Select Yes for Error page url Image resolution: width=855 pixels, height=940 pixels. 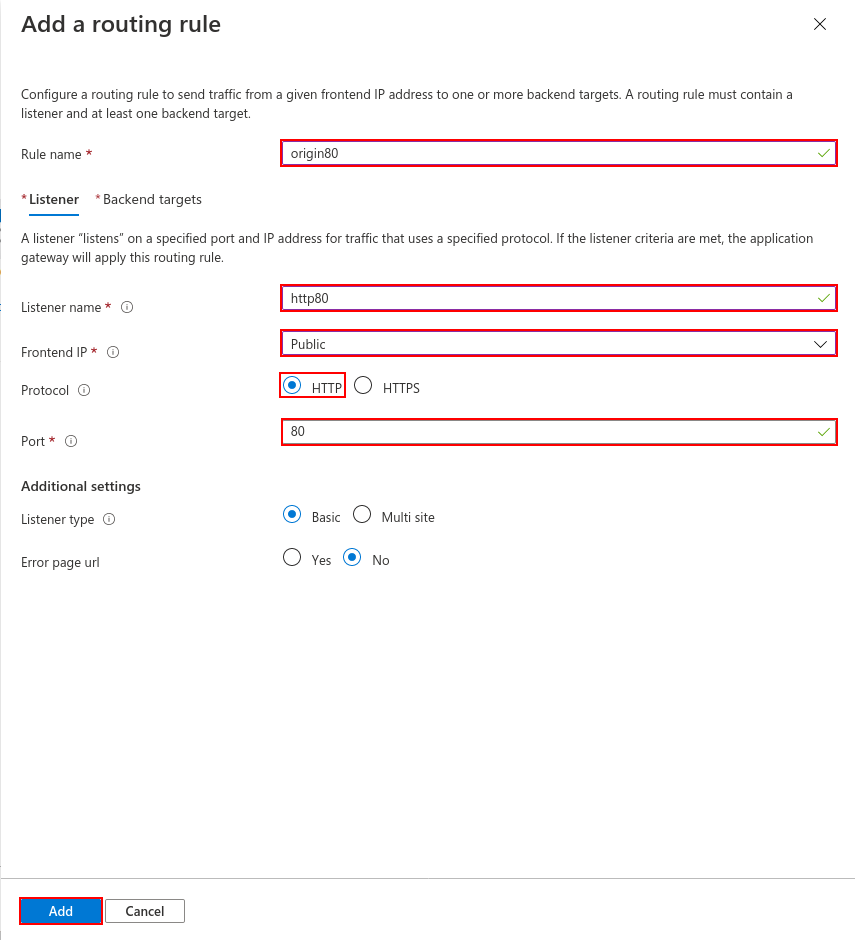[292, 558]
